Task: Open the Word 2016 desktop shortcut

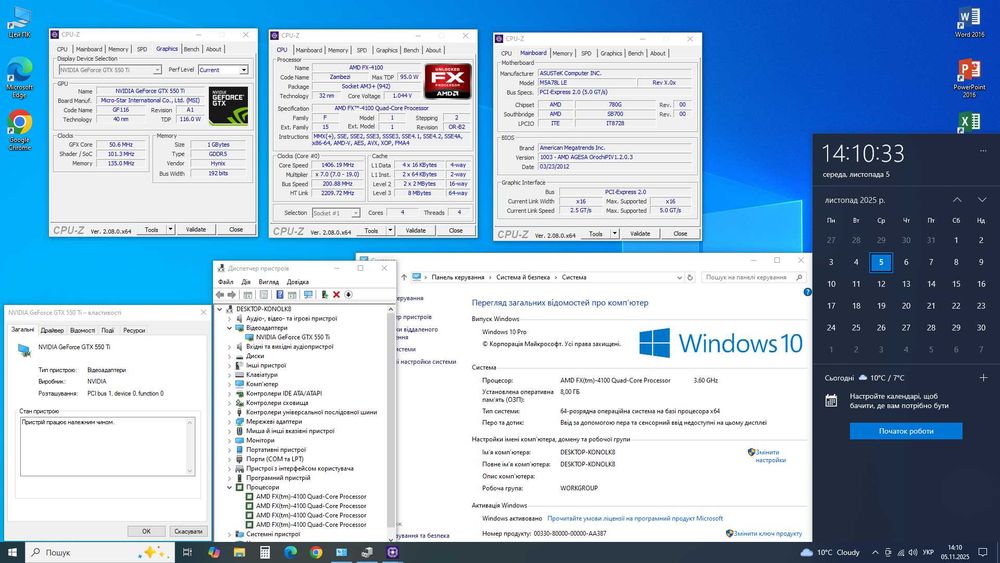Action: 969,22
